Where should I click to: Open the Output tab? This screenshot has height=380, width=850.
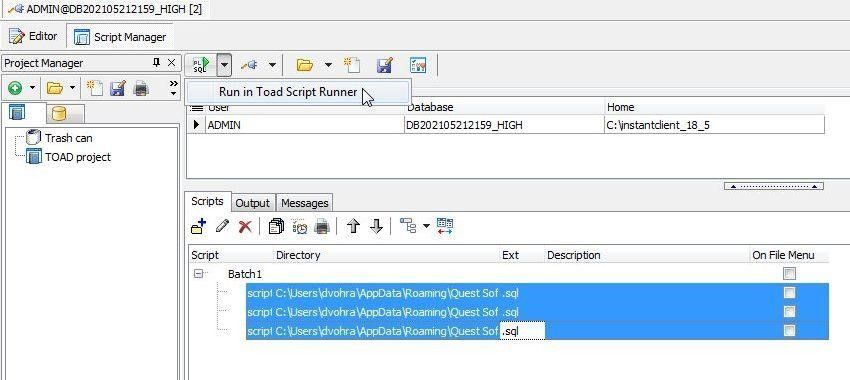tap(253, 203)
